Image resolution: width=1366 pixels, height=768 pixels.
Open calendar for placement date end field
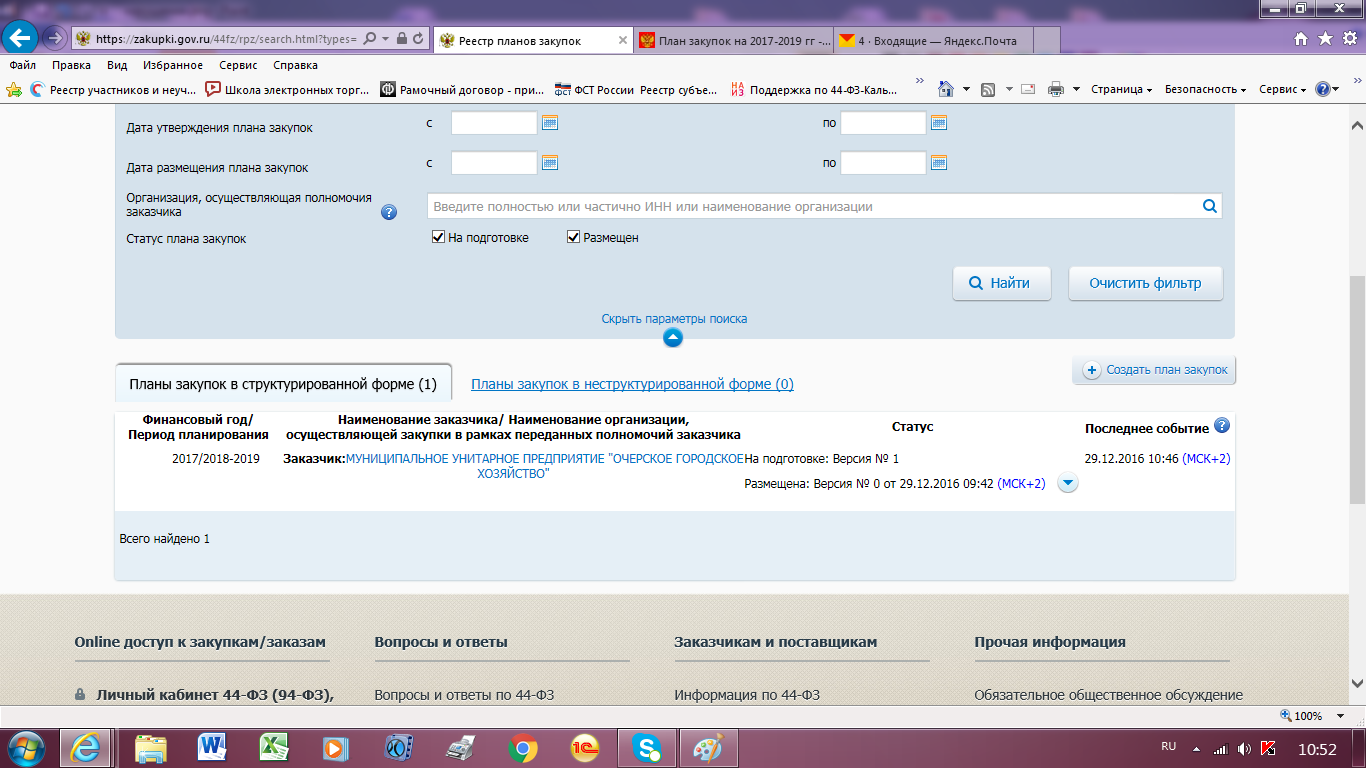[x=938, y=163]
